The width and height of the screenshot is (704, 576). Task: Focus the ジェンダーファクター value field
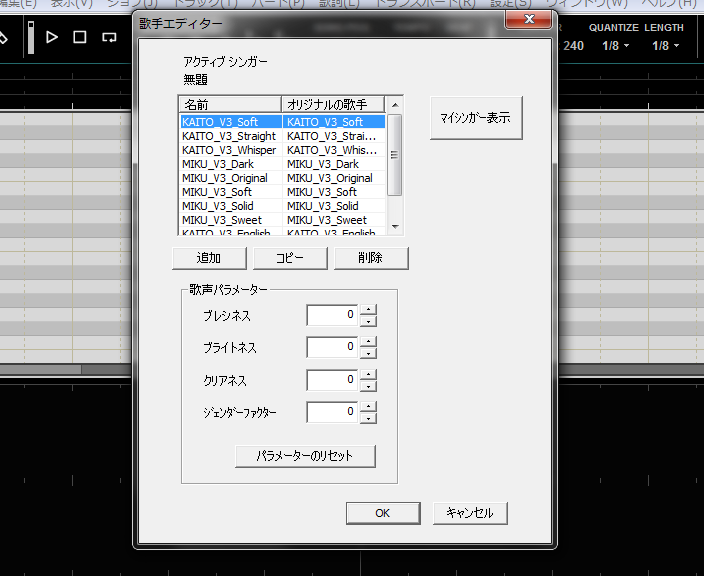[x=332, y=412]
